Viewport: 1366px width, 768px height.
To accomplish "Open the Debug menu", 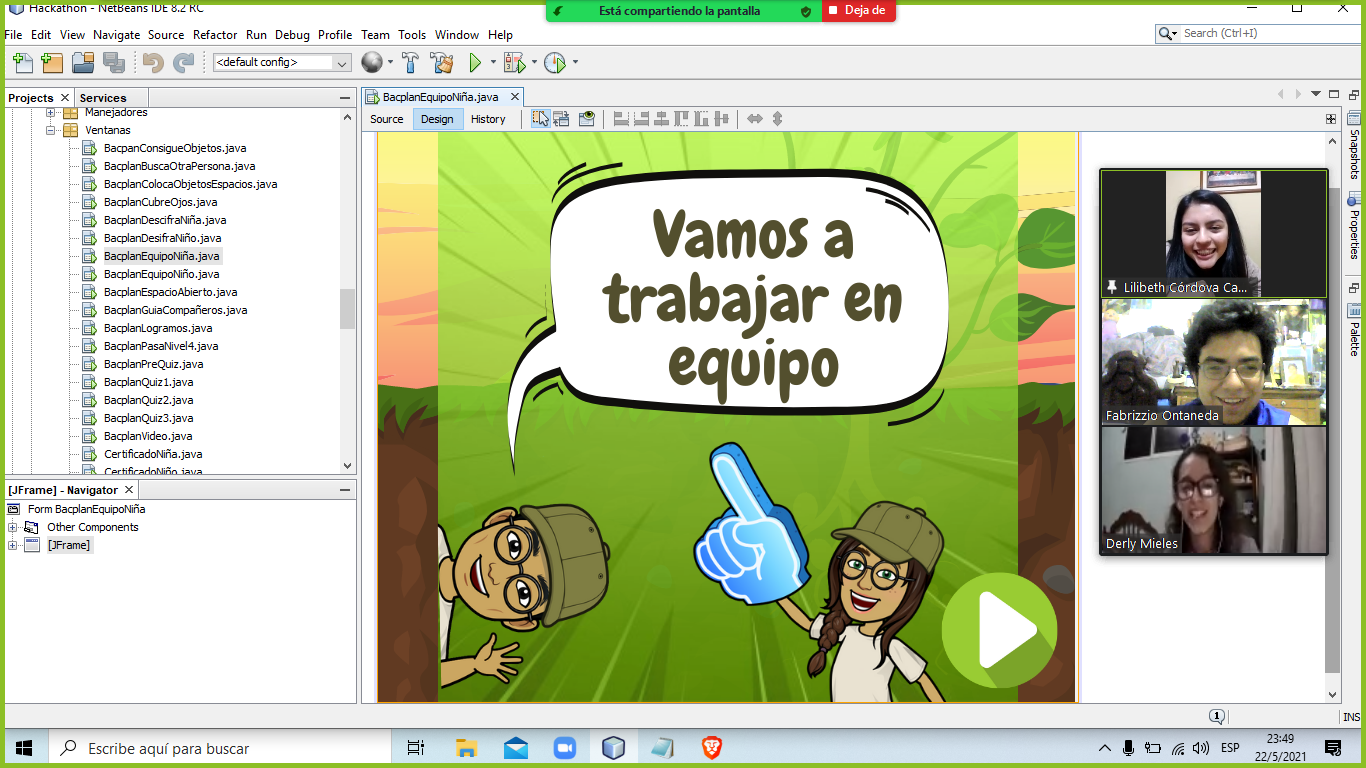I will coord(292,34).
